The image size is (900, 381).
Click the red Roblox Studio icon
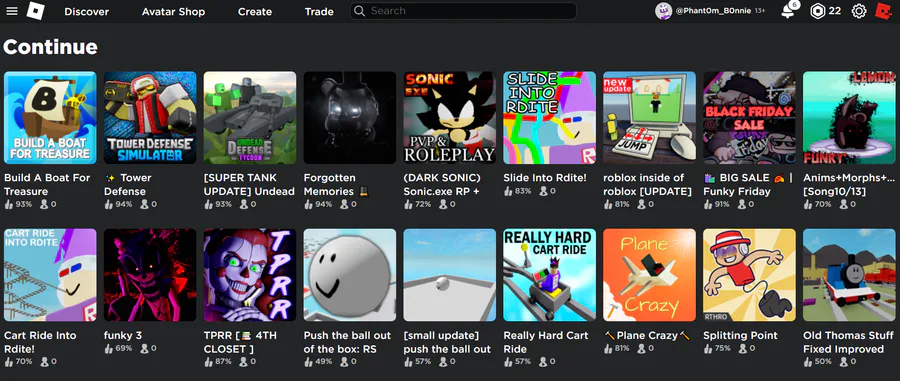(883, 11)
